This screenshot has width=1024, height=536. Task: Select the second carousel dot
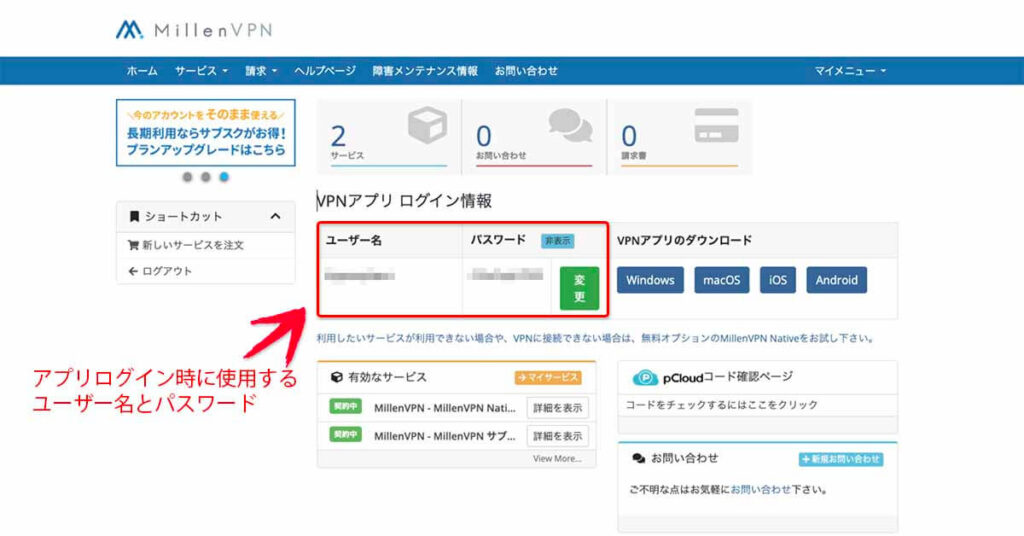tap(206, 177)
